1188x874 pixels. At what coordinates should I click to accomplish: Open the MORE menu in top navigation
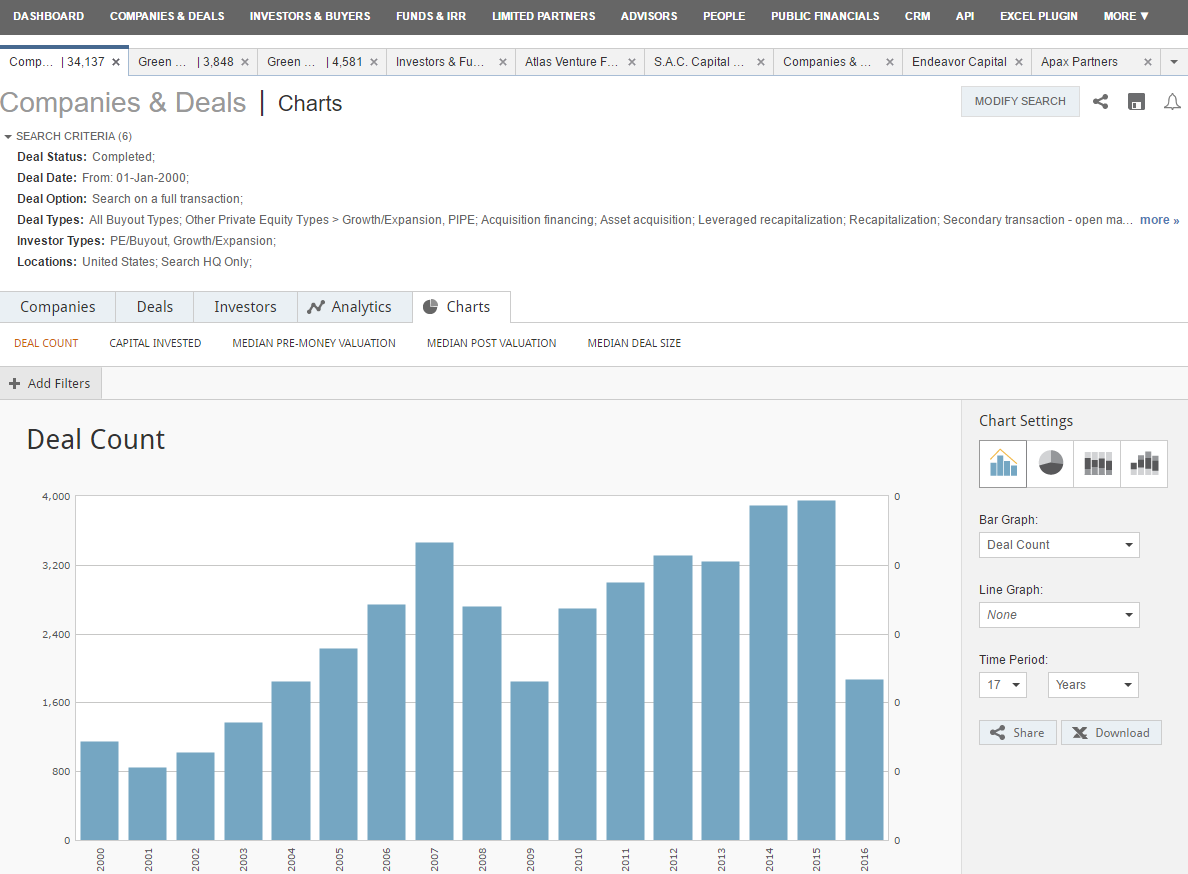coord(1126,16)
